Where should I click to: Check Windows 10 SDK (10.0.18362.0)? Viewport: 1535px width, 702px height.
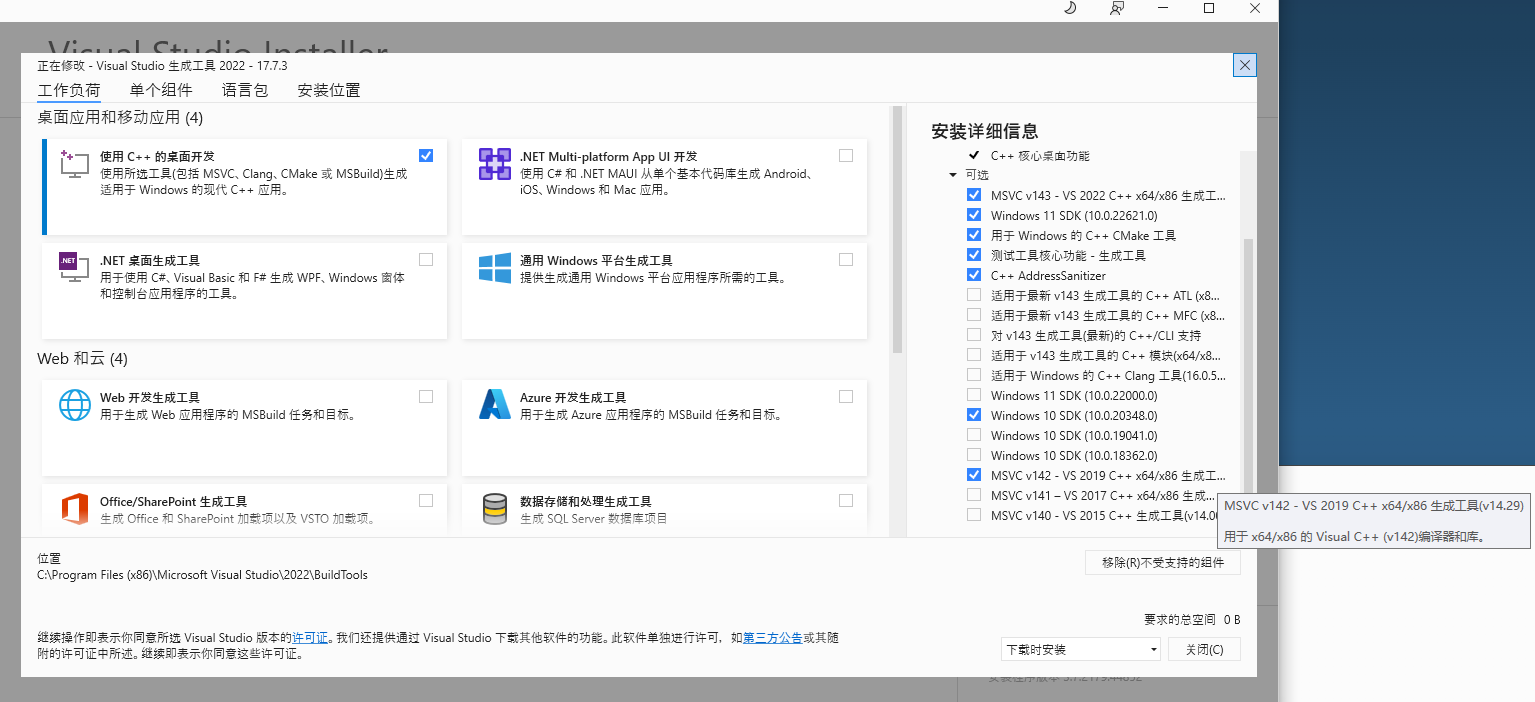(x=974, y=455)
